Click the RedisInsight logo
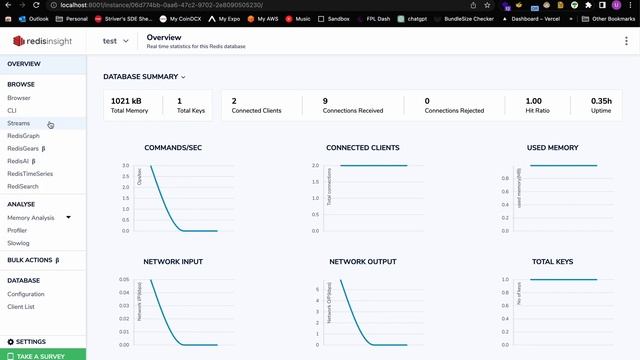The image size is (640, 360). tap(42, 41)
